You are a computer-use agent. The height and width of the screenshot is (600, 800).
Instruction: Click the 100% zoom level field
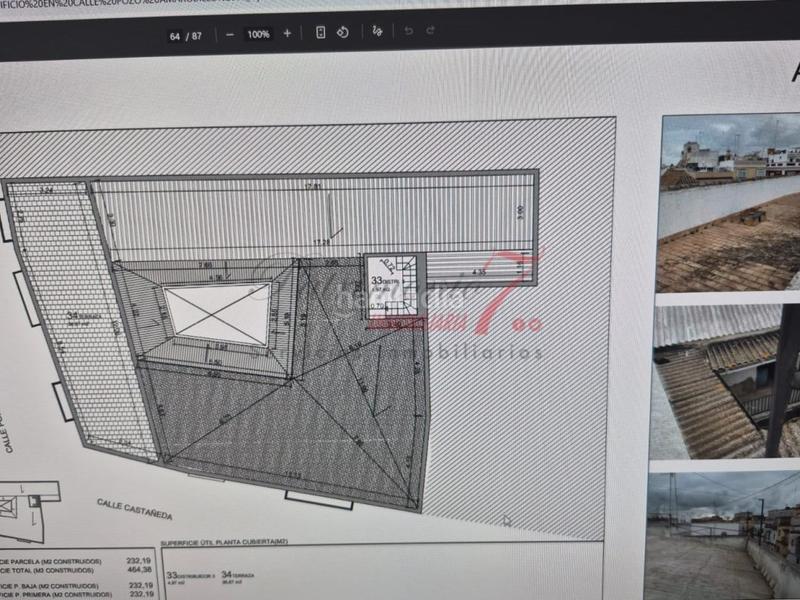point(258,34)
